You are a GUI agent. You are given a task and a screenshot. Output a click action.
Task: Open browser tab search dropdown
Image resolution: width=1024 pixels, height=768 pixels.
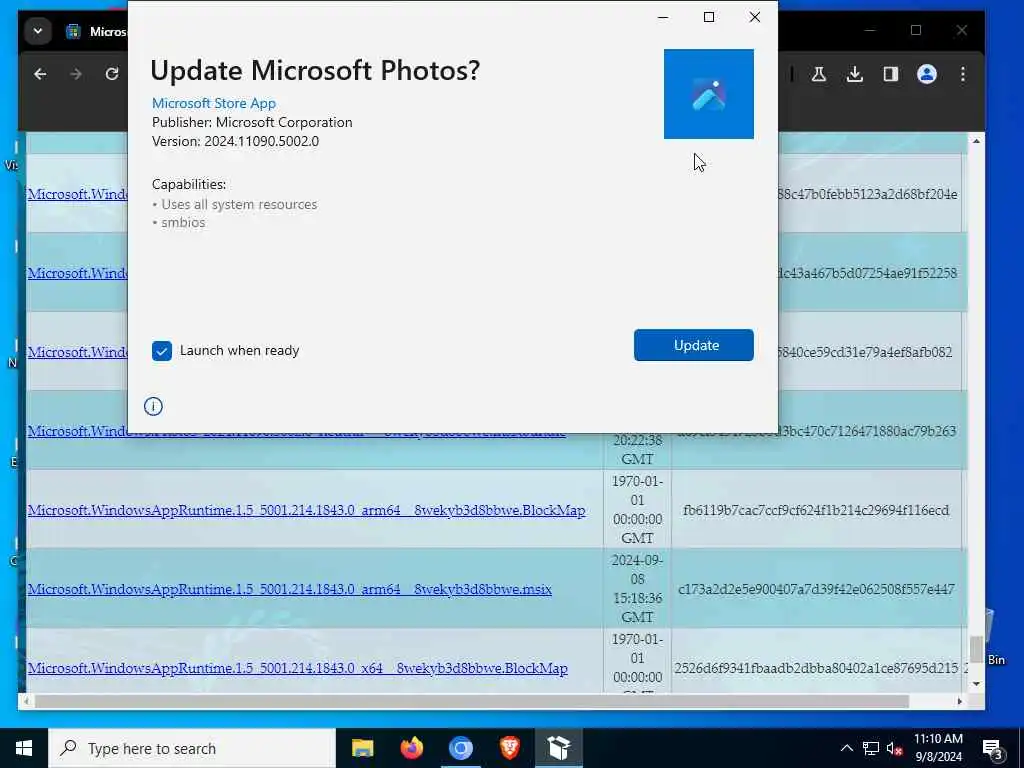click(x=38, y=31)
